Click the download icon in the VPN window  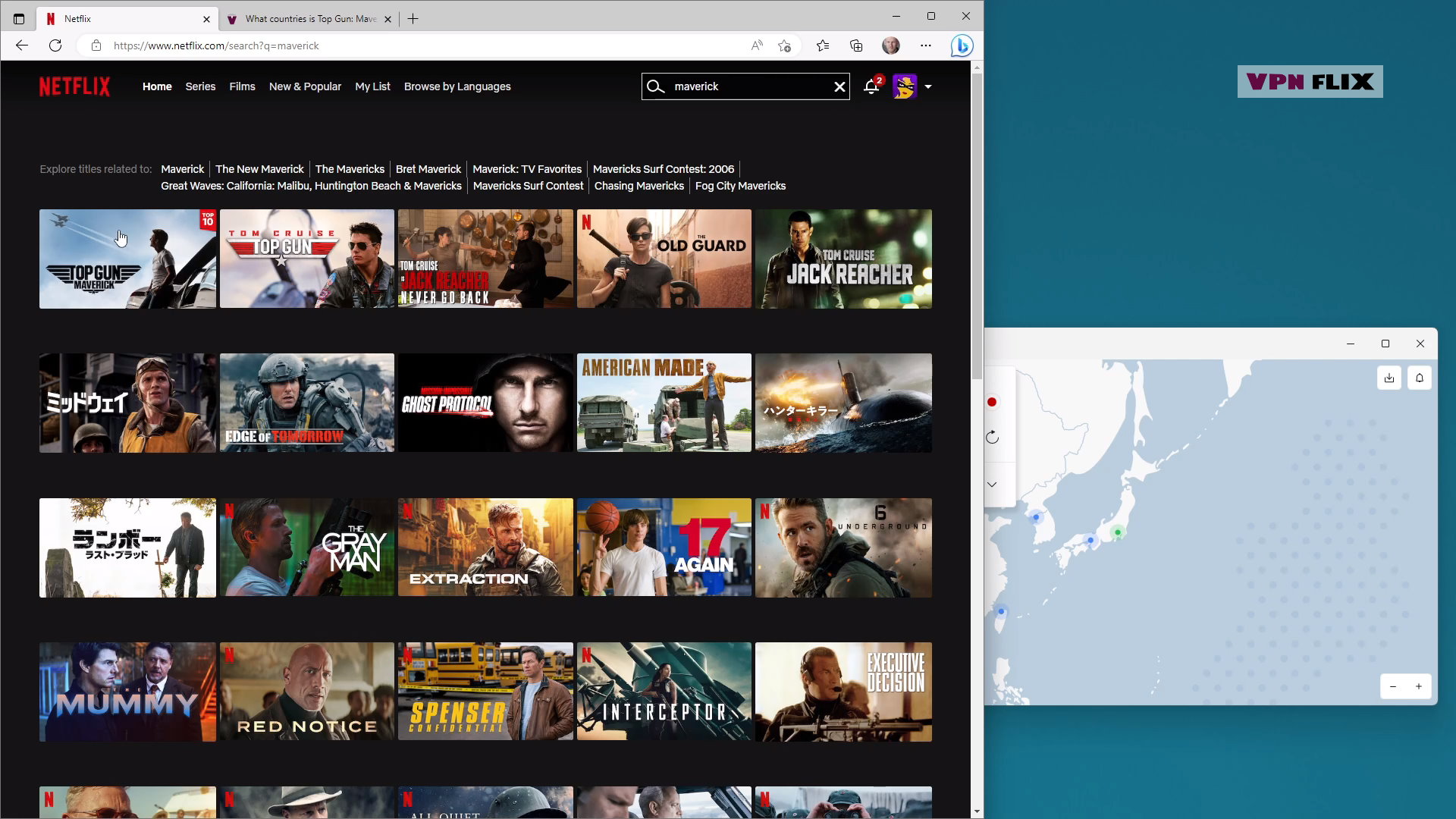tap(1389, 377)
